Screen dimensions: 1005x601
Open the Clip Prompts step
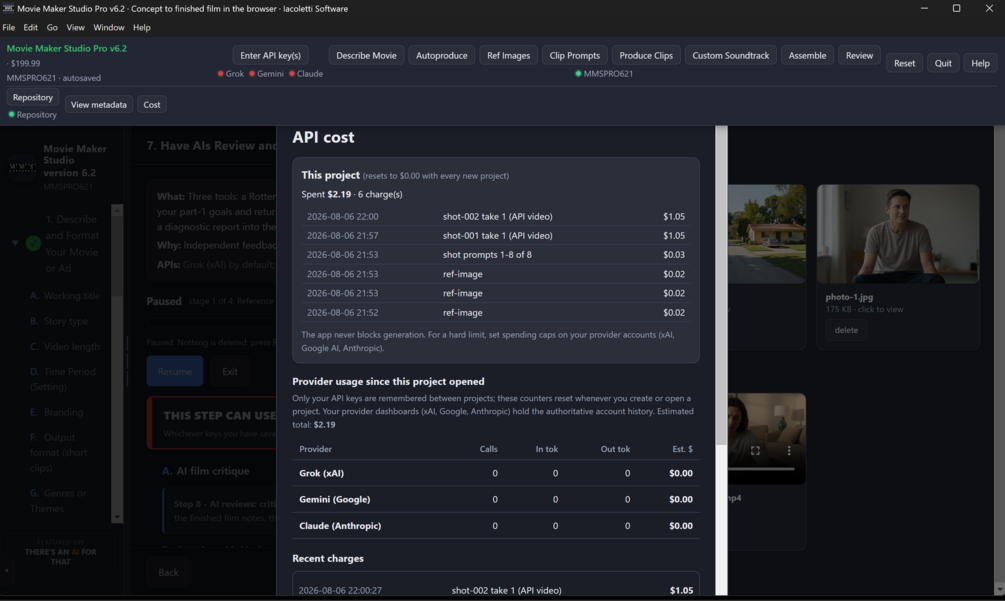(575, 55)
